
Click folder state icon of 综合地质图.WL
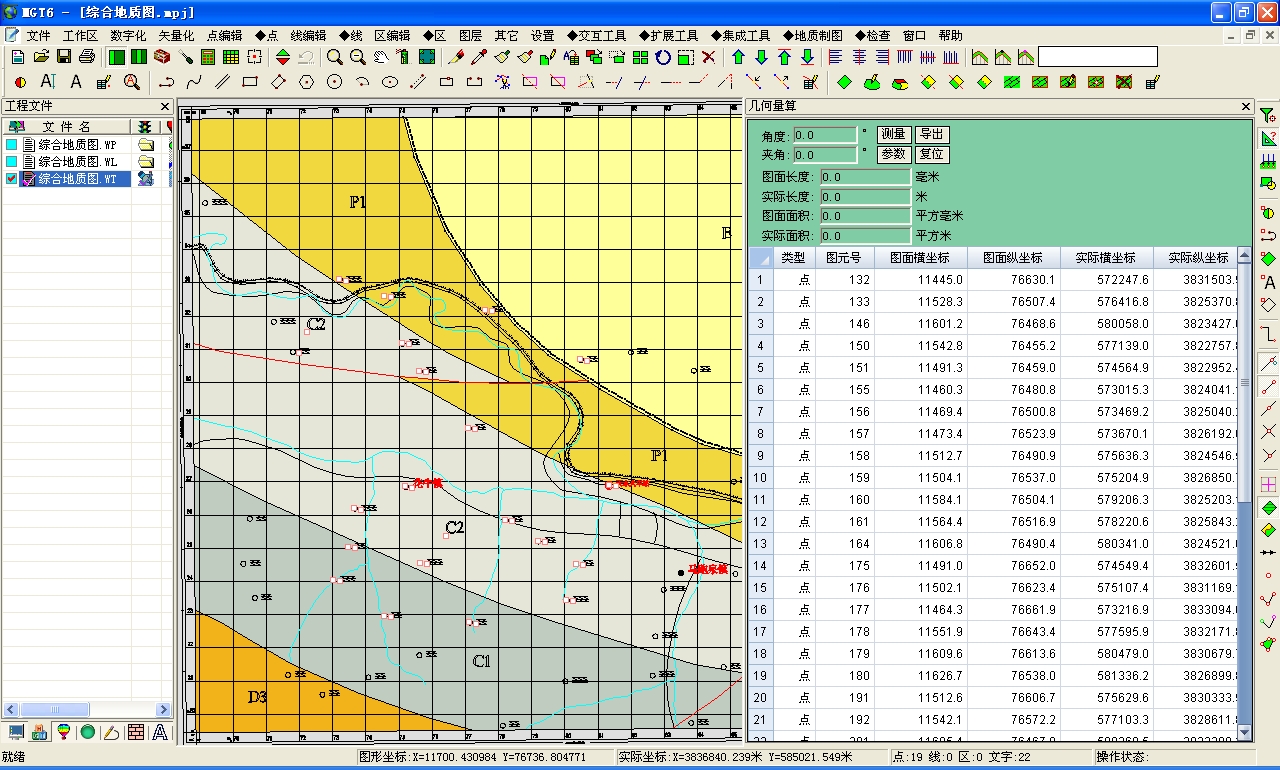146,161
